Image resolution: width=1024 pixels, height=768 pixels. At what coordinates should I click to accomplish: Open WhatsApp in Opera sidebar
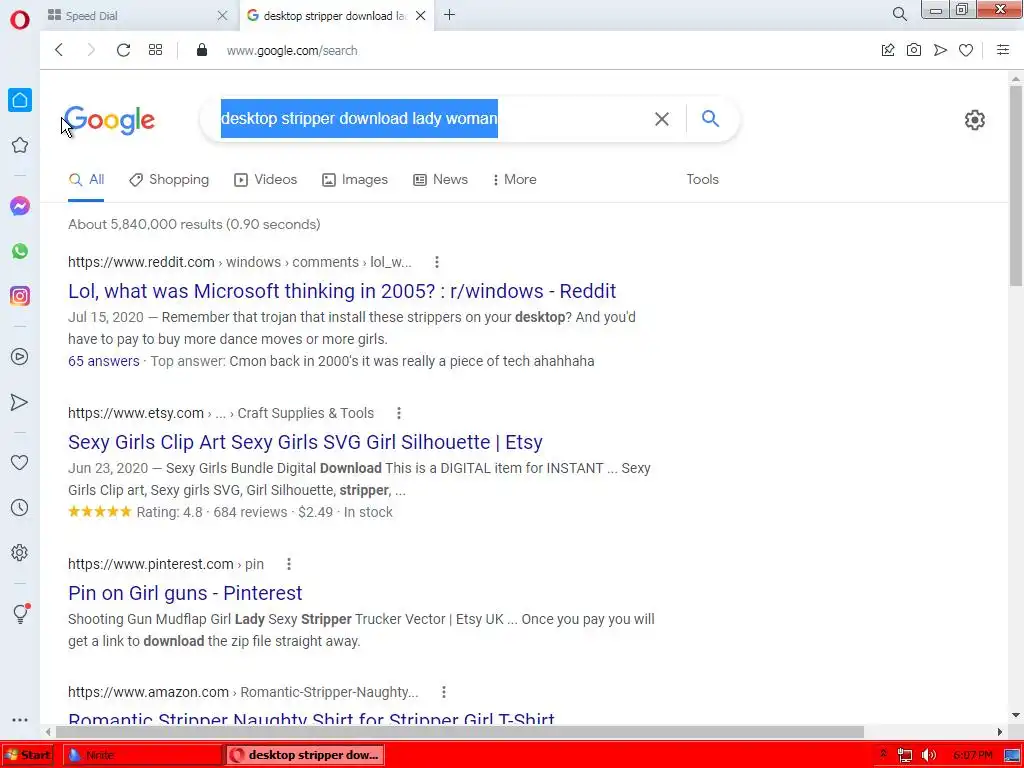(20, 251)
